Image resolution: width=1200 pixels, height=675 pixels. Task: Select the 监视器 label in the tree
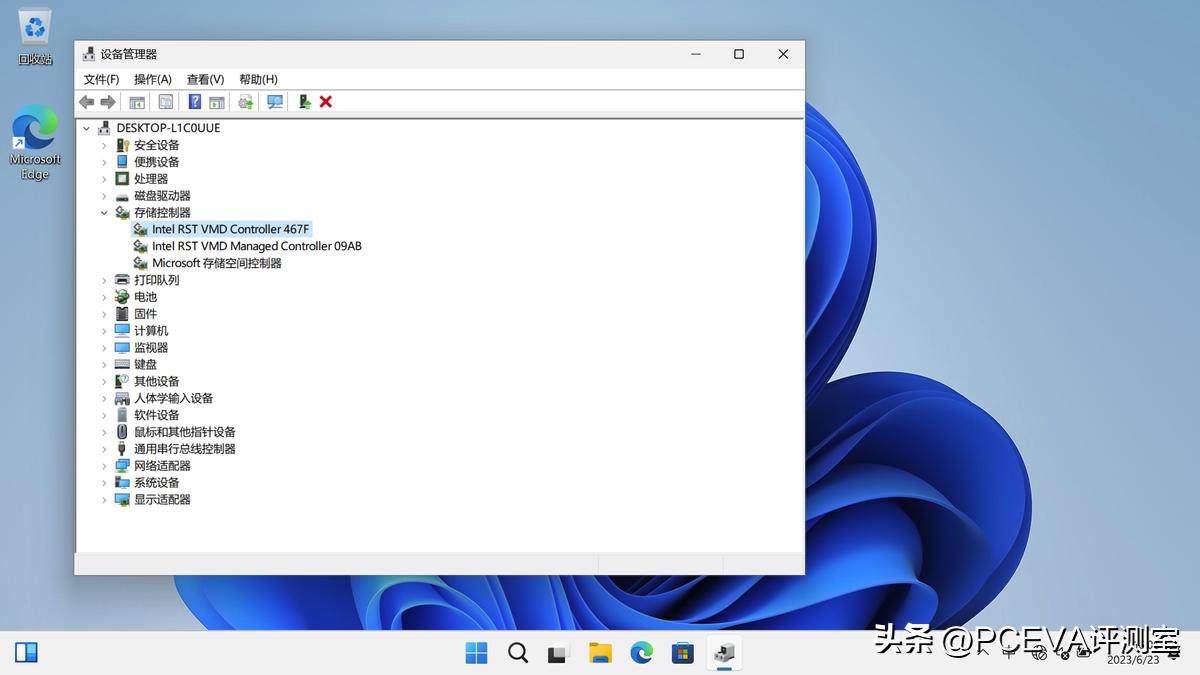point(151,348)
